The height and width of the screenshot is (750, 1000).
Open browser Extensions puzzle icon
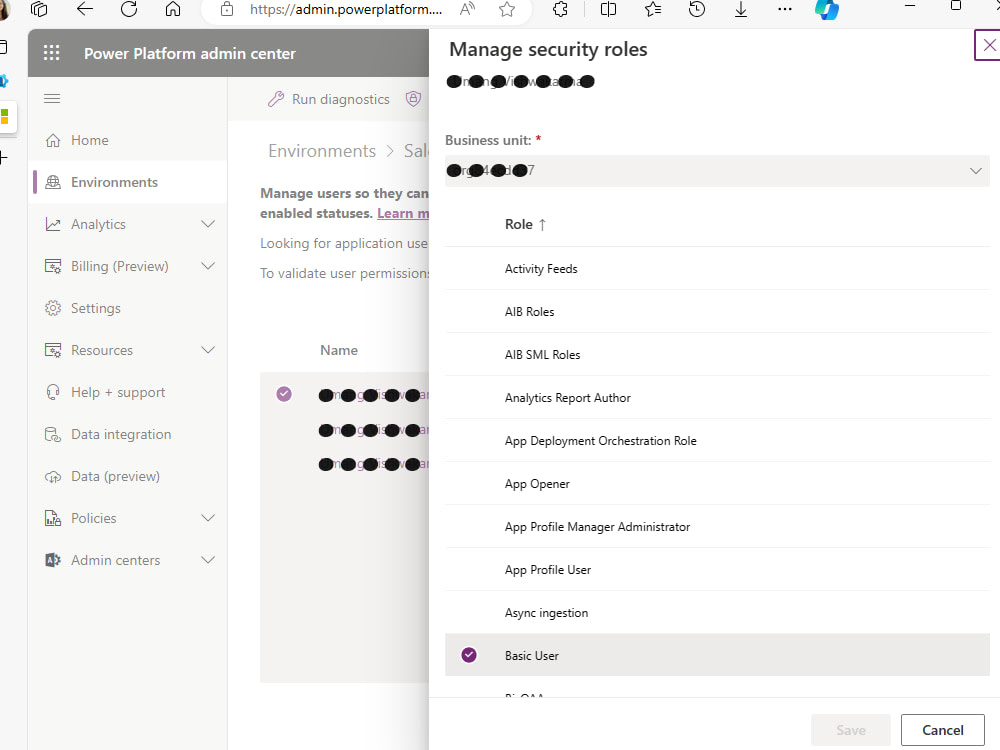point(560,11)
